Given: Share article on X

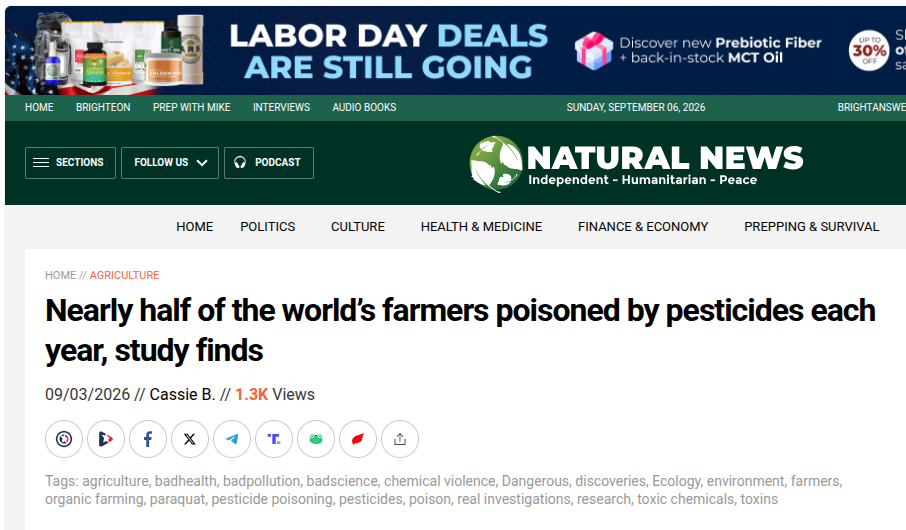Looking at the screenshot, I should point(190,439).
